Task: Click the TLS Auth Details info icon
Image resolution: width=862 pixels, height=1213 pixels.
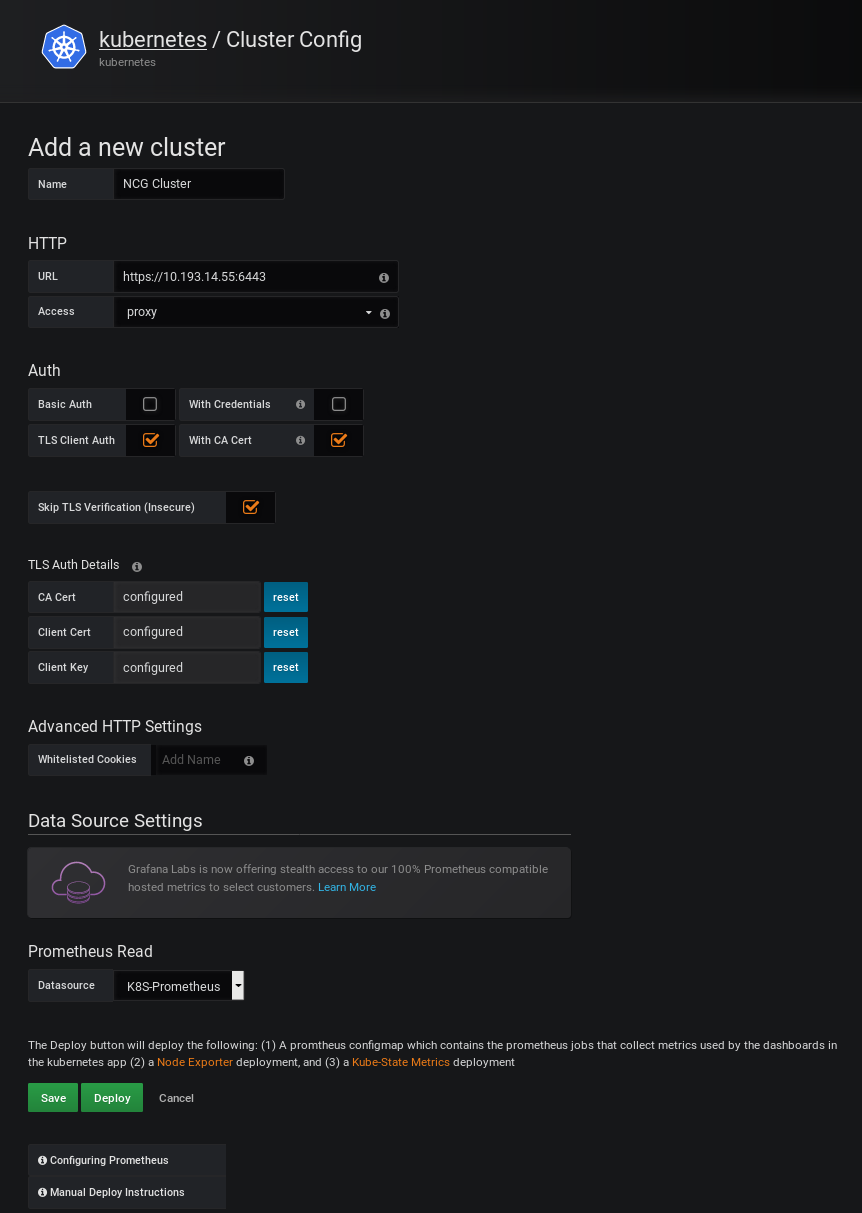Action: tap(137, 566)
